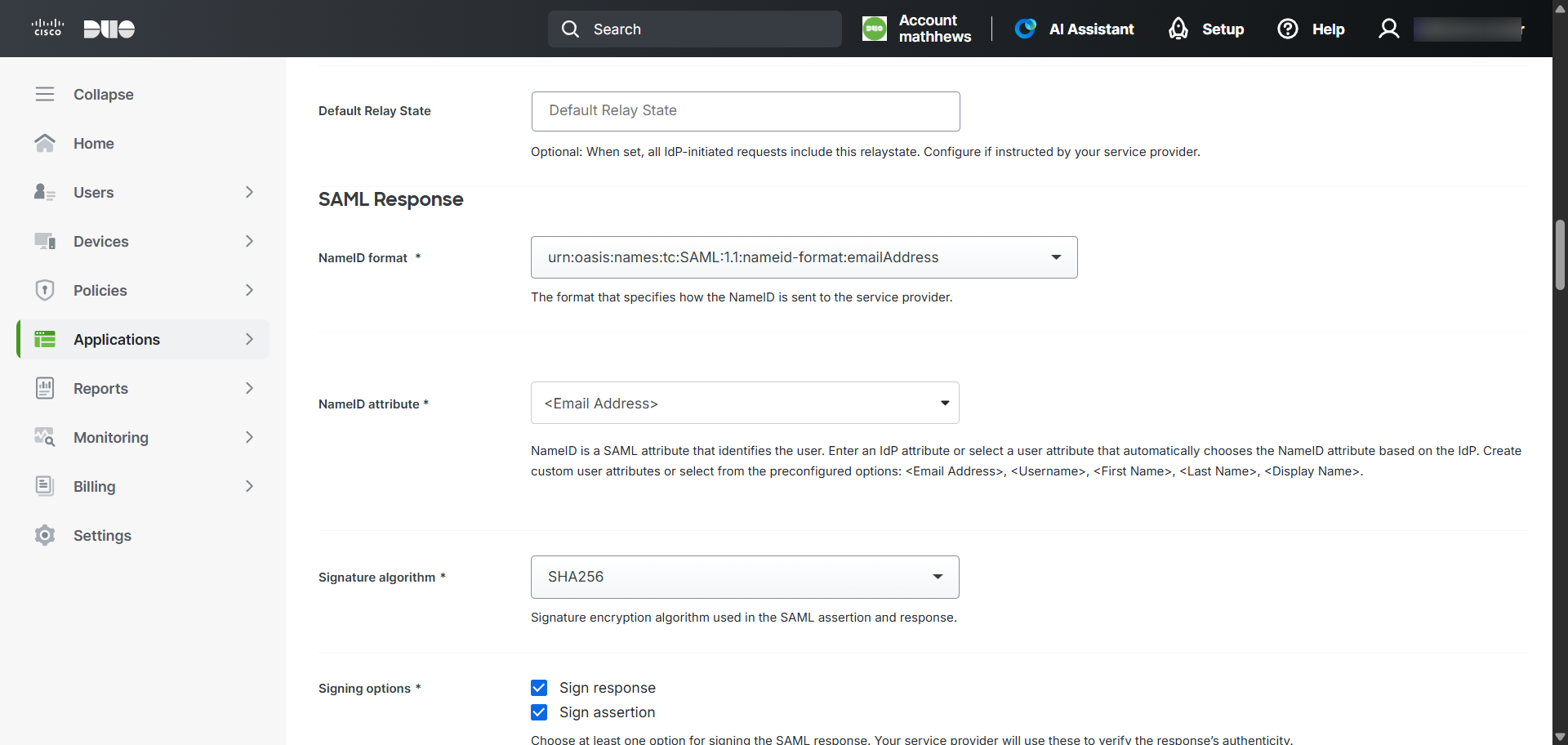Click the Monitoring sidebar icon
Screen dimensions: 1568x745
pos(45,437)
